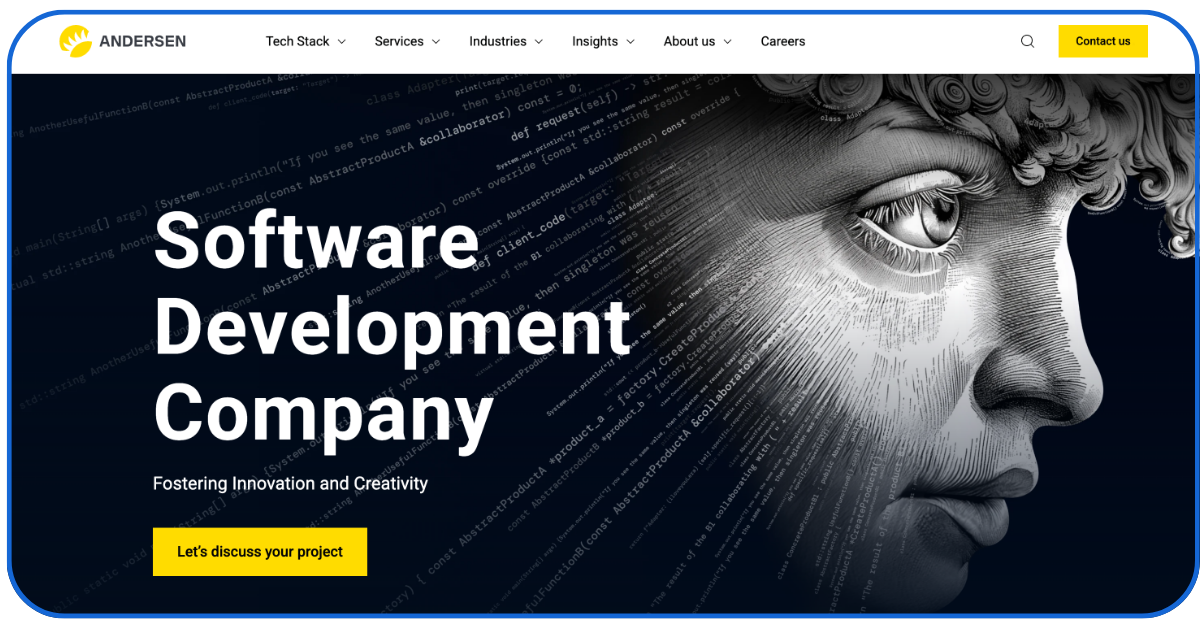Go to the Careers page

point(783,41)
